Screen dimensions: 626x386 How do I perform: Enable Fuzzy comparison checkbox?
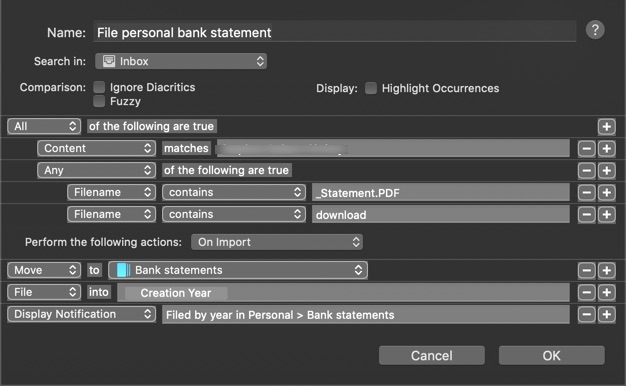99,101
